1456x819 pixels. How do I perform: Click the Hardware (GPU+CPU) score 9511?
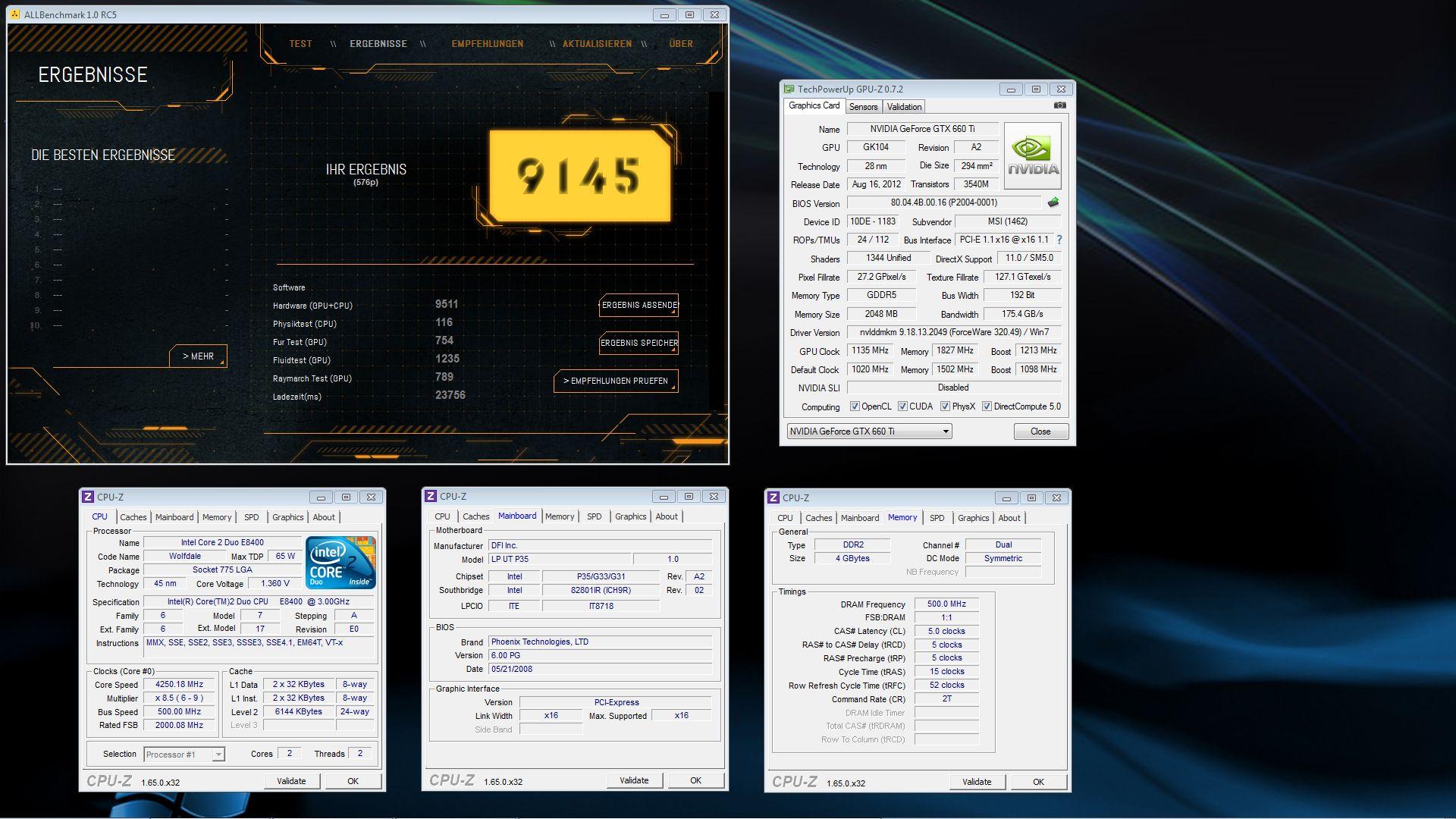tap(447, 304)
